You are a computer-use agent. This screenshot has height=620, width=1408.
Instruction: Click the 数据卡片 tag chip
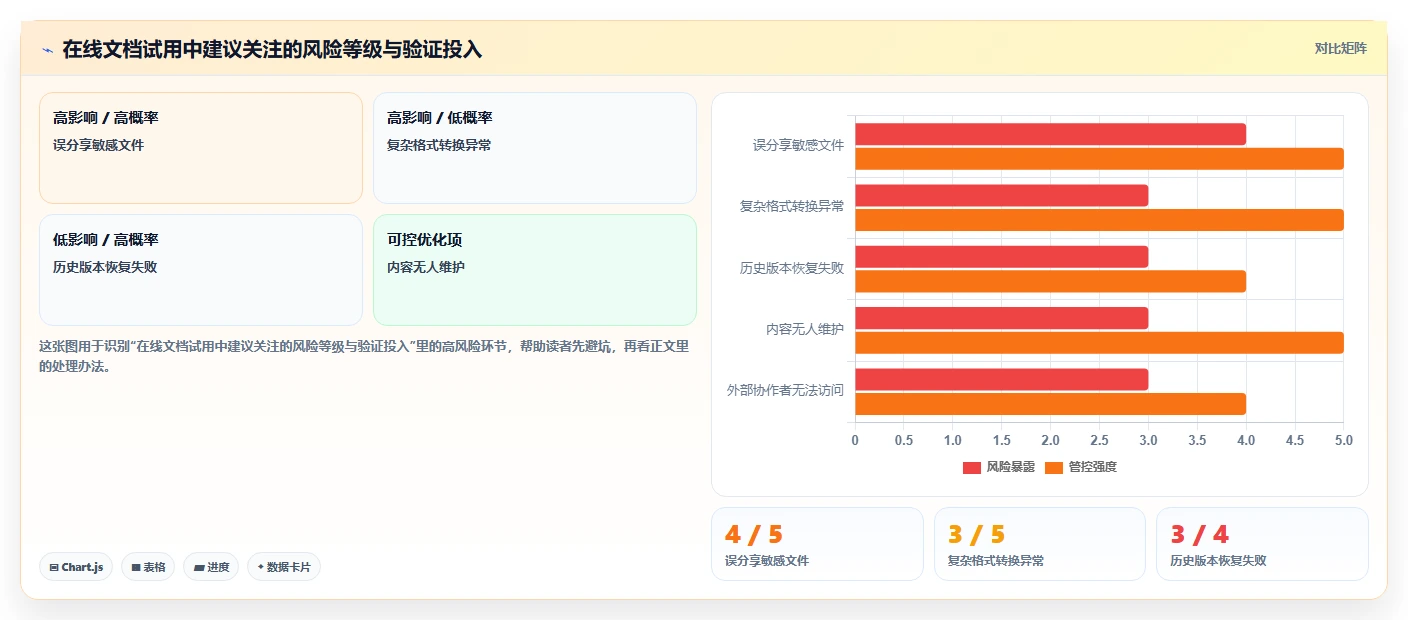(284, 567)
